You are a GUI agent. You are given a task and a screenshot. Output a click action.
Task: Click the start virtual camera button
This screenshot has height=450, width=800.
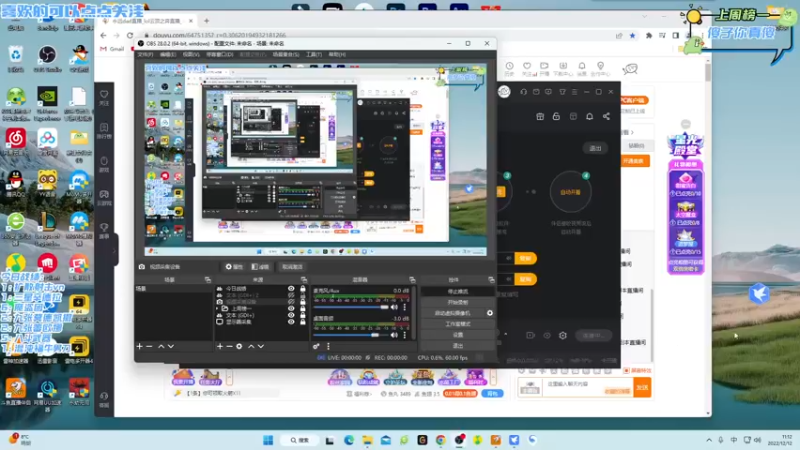453,313
